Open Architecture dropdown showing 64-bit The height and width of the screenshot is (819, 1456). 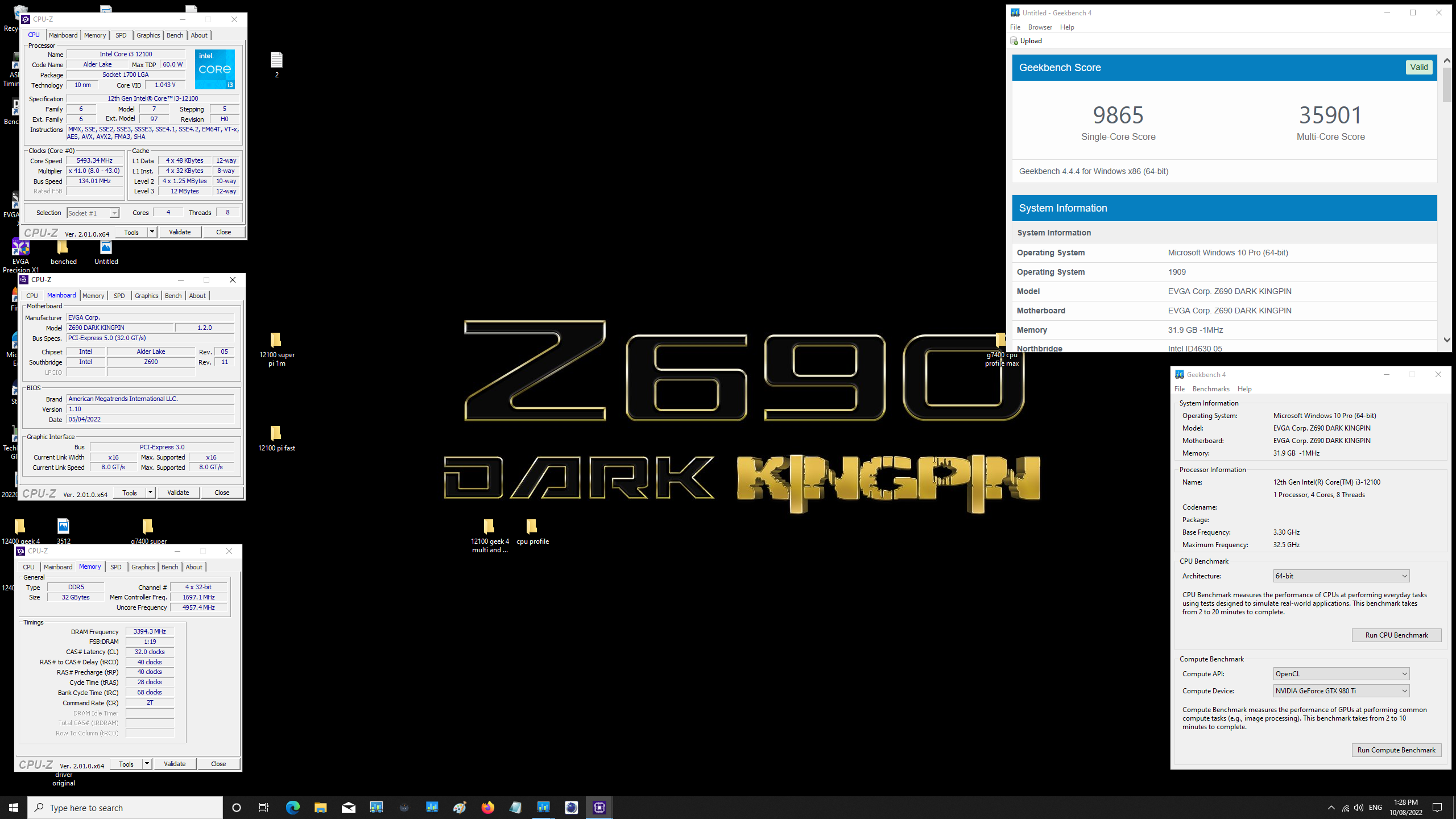(1341, 576)
